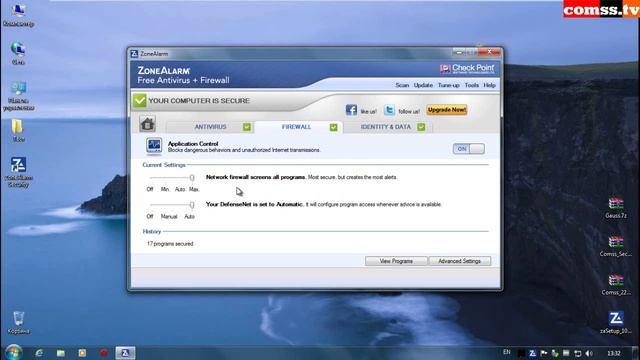Click the DefenseNet mode slider handle
Viewport: 640px width, 360px height.
pos(192,205)
